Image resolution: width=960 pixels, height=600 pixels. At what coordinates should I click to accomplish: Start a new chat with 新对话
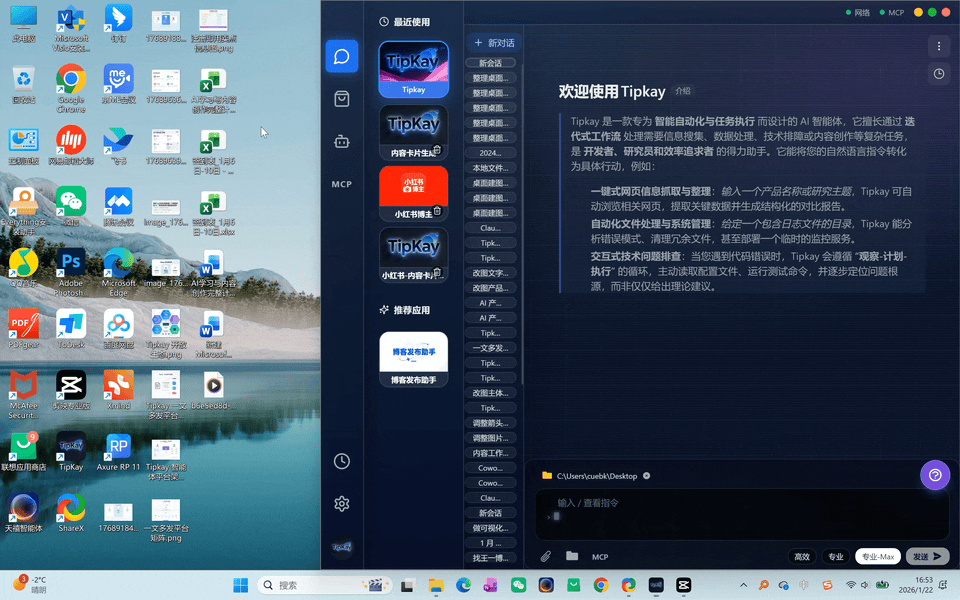click(x=494, y=43)
